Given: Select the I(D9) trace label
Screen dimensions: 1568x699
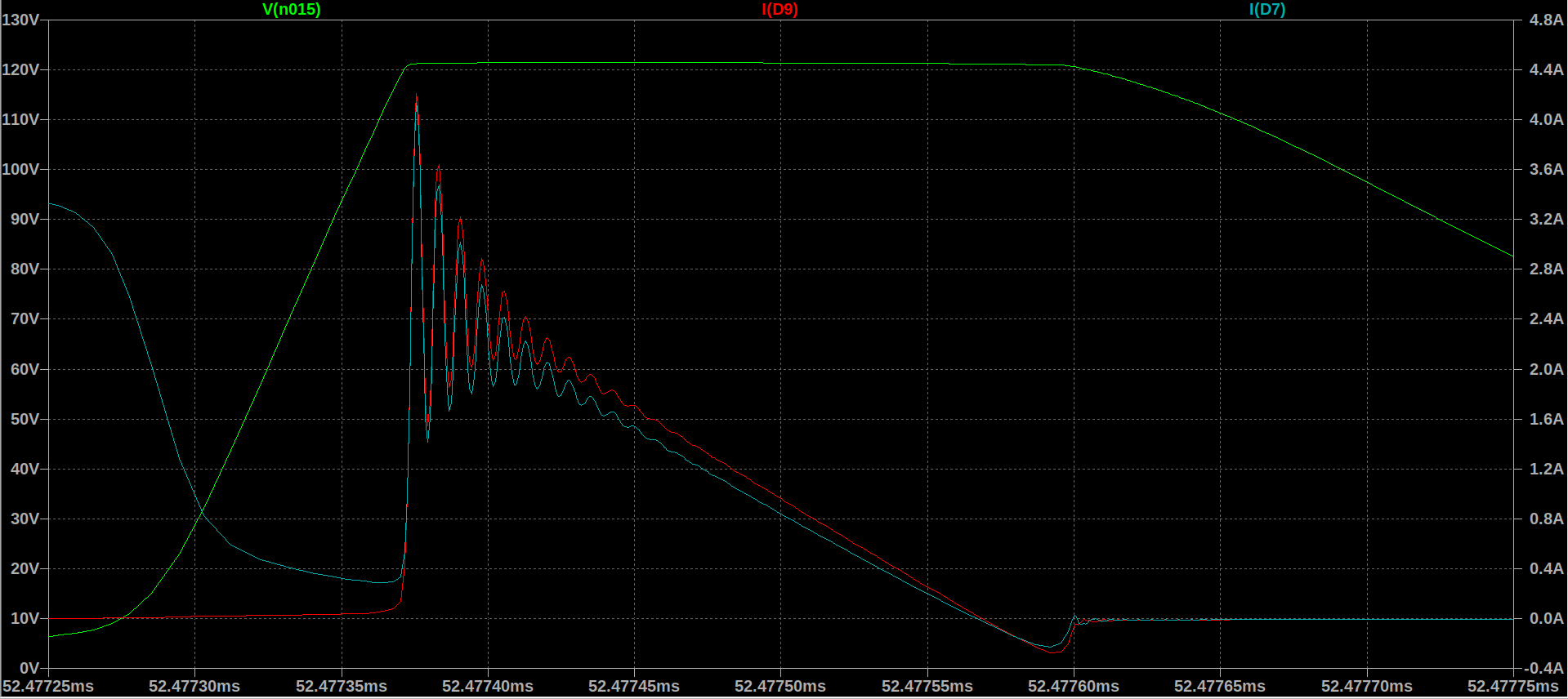Looking at the screenshot, I should pyautogui.click(x=780, y=10).
